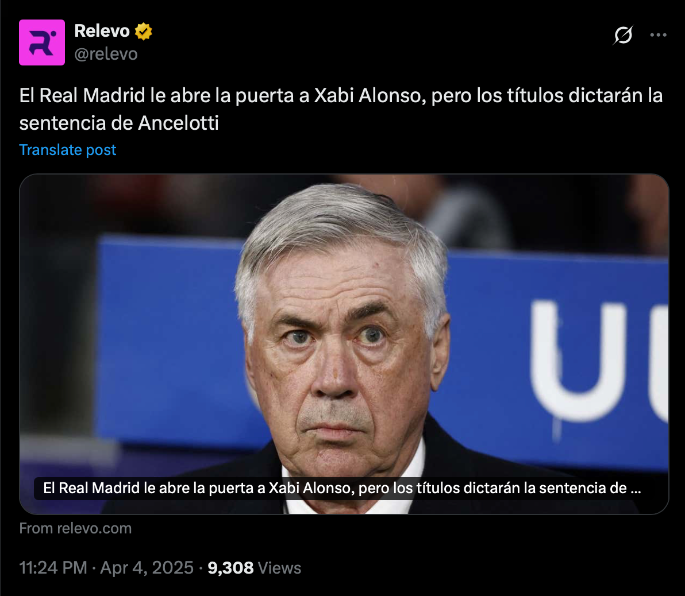Click the tweet line mentioning Xabi Alonso
The width and height of the screenshot is (685, 596).
click(341, 96)
